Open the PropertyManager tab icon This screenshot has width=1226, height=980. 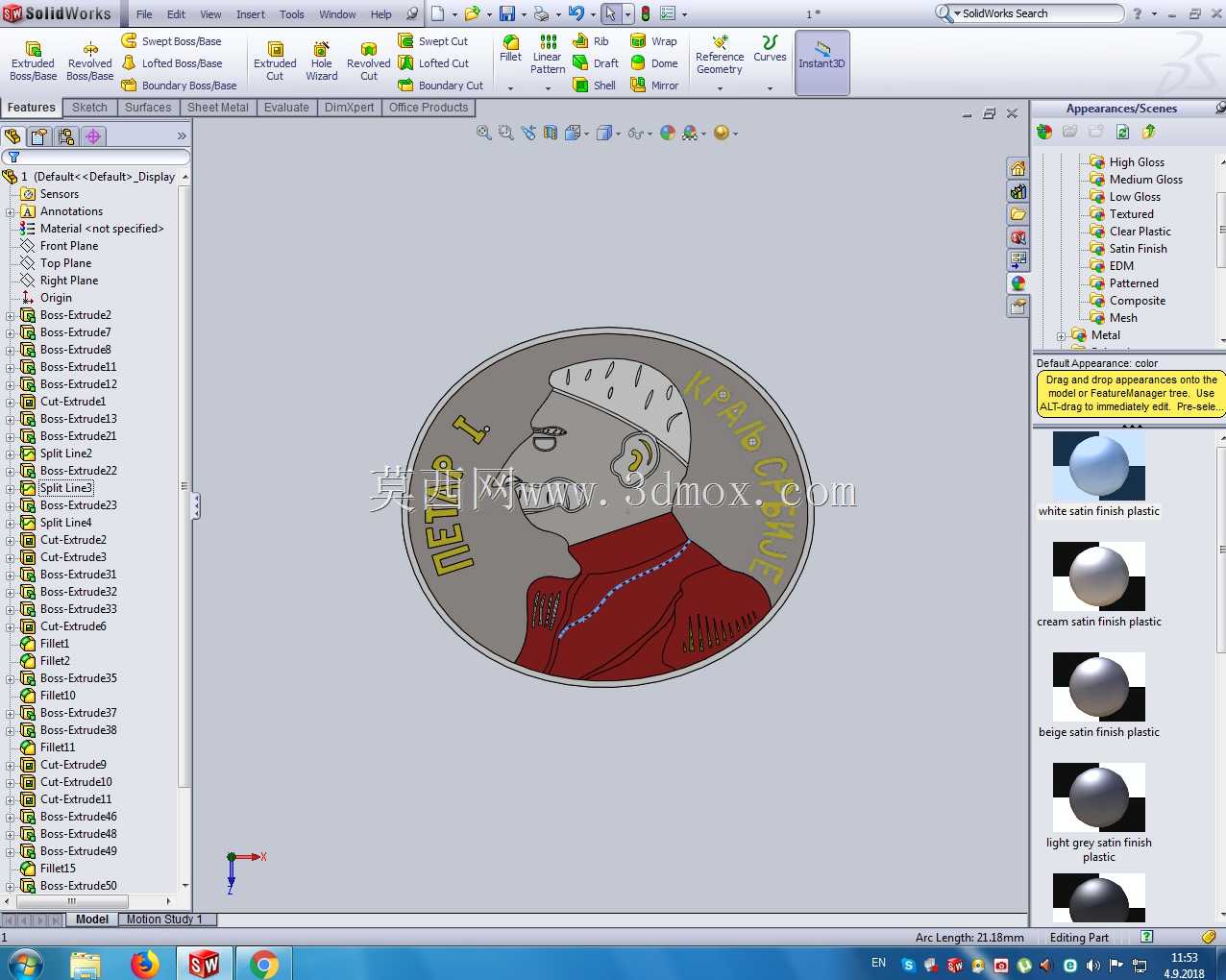[x=39, y=136]
